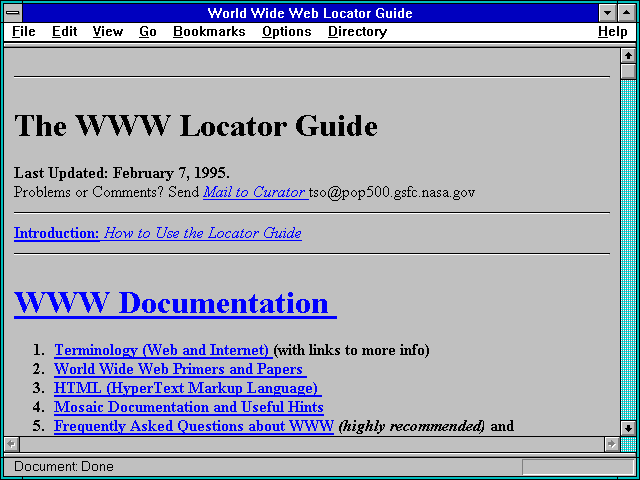Follow the Mail to Curator link
Image resolution: width=640 pixels, height=480 pixels.
coord(256,192)
